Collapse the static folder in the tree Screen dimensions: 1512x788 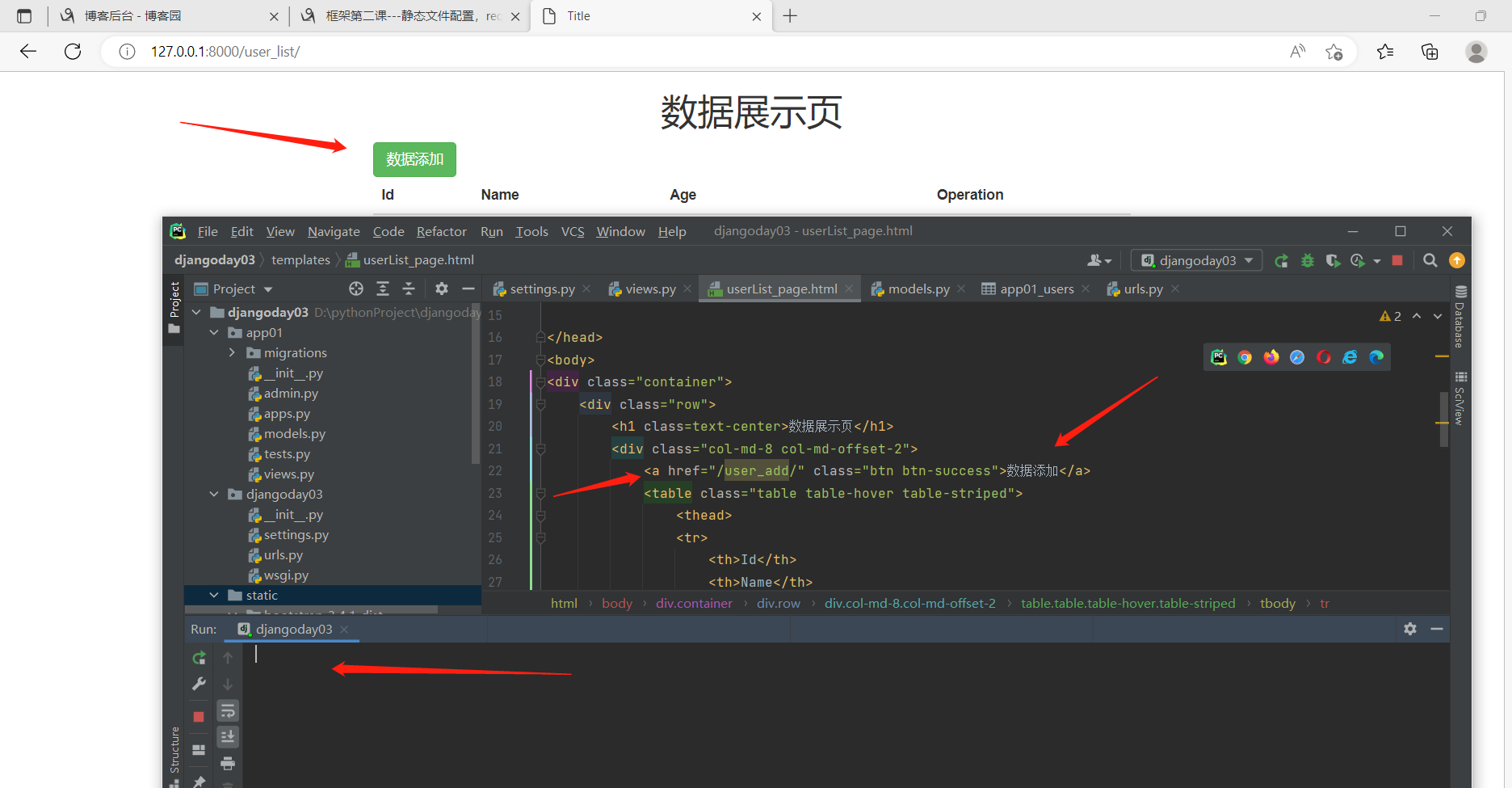[x=214, y=596]
